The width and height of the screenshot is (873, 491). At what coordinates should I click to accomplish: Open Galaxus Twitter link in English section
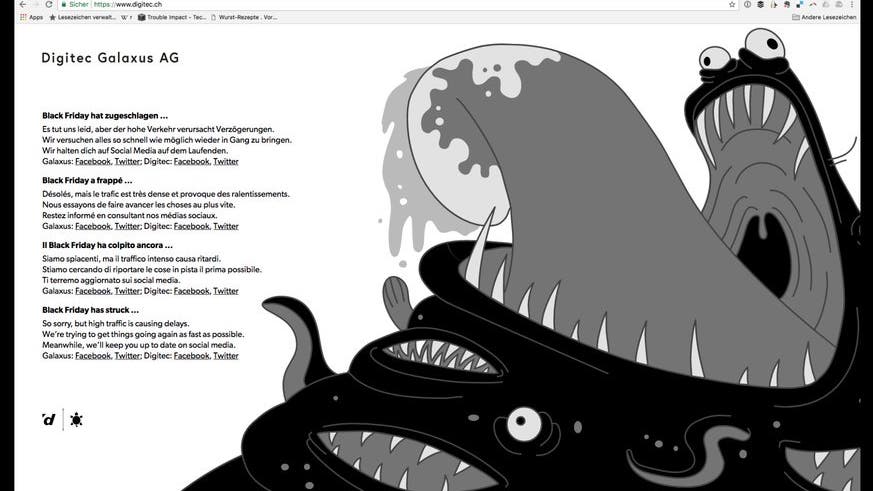coord(127,356)
